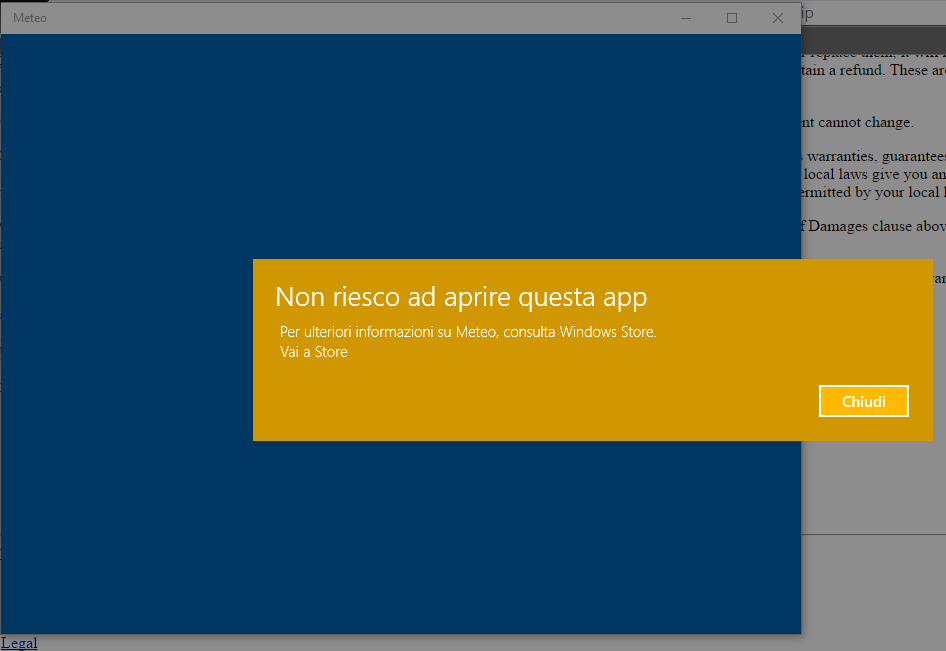Click "cannot change." text in background window
Screen dimensions: 946x651
click(866, 122)
